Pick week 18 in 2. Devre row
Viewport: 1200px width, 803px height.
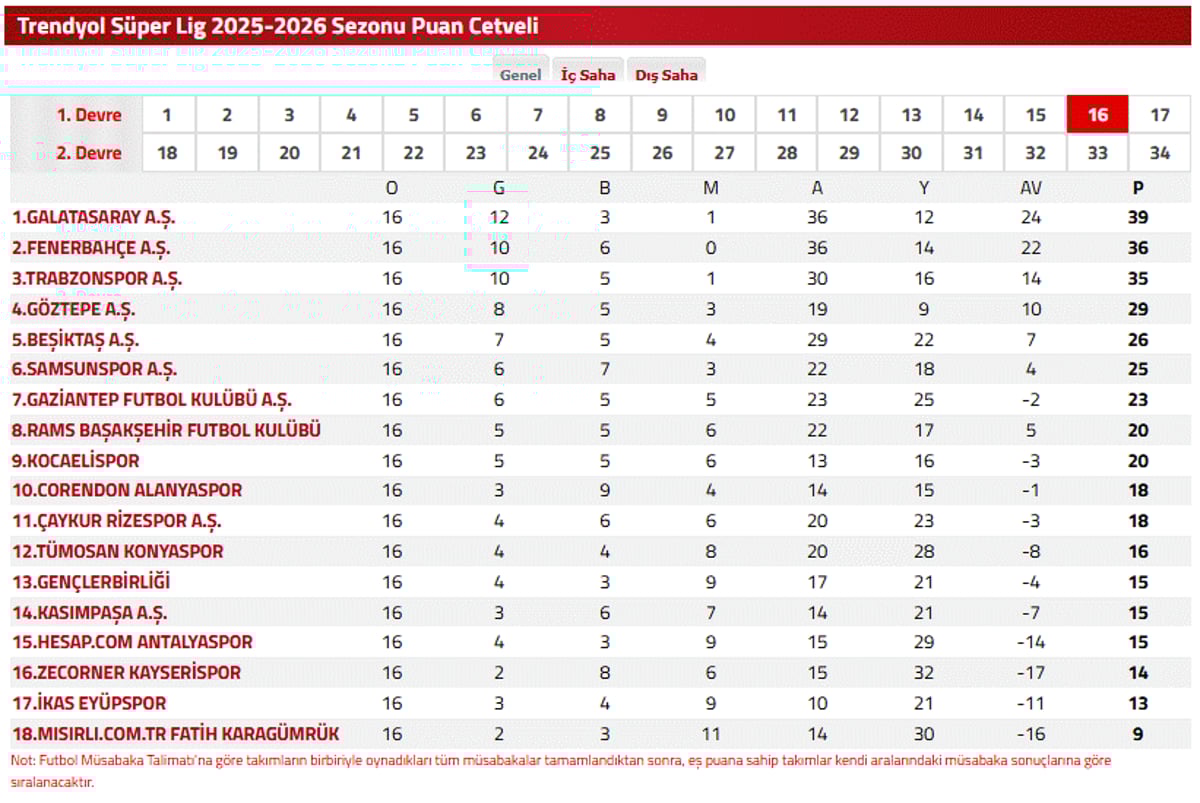pyautogui.click(x=166, y=153)
